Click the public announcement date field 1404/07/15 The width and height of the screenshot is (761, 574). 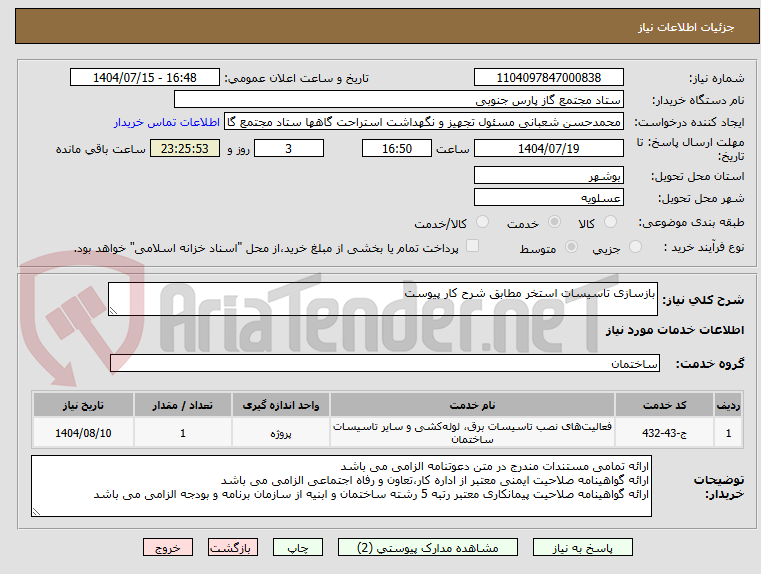tap(145, 77)
